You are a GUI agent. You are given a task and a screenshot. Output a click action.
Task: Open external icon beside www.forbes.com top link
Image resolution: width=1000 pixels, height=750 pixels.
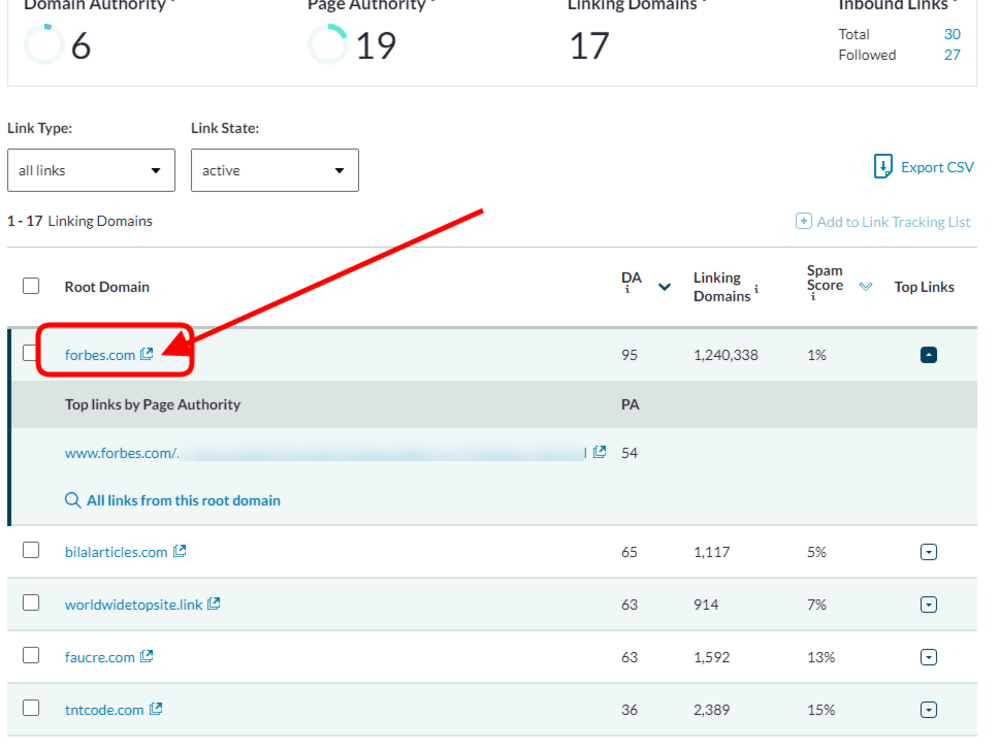599,452
